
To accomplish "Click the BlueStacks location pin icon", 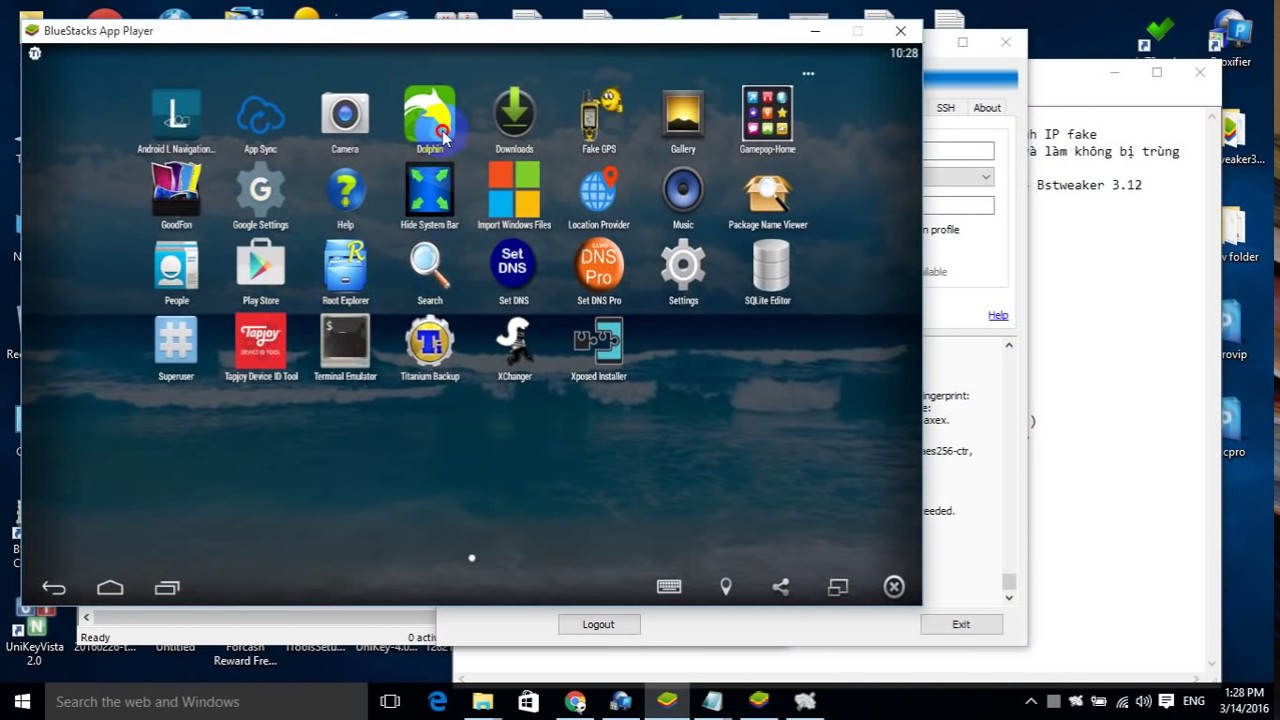I will (x=726, y=588).
